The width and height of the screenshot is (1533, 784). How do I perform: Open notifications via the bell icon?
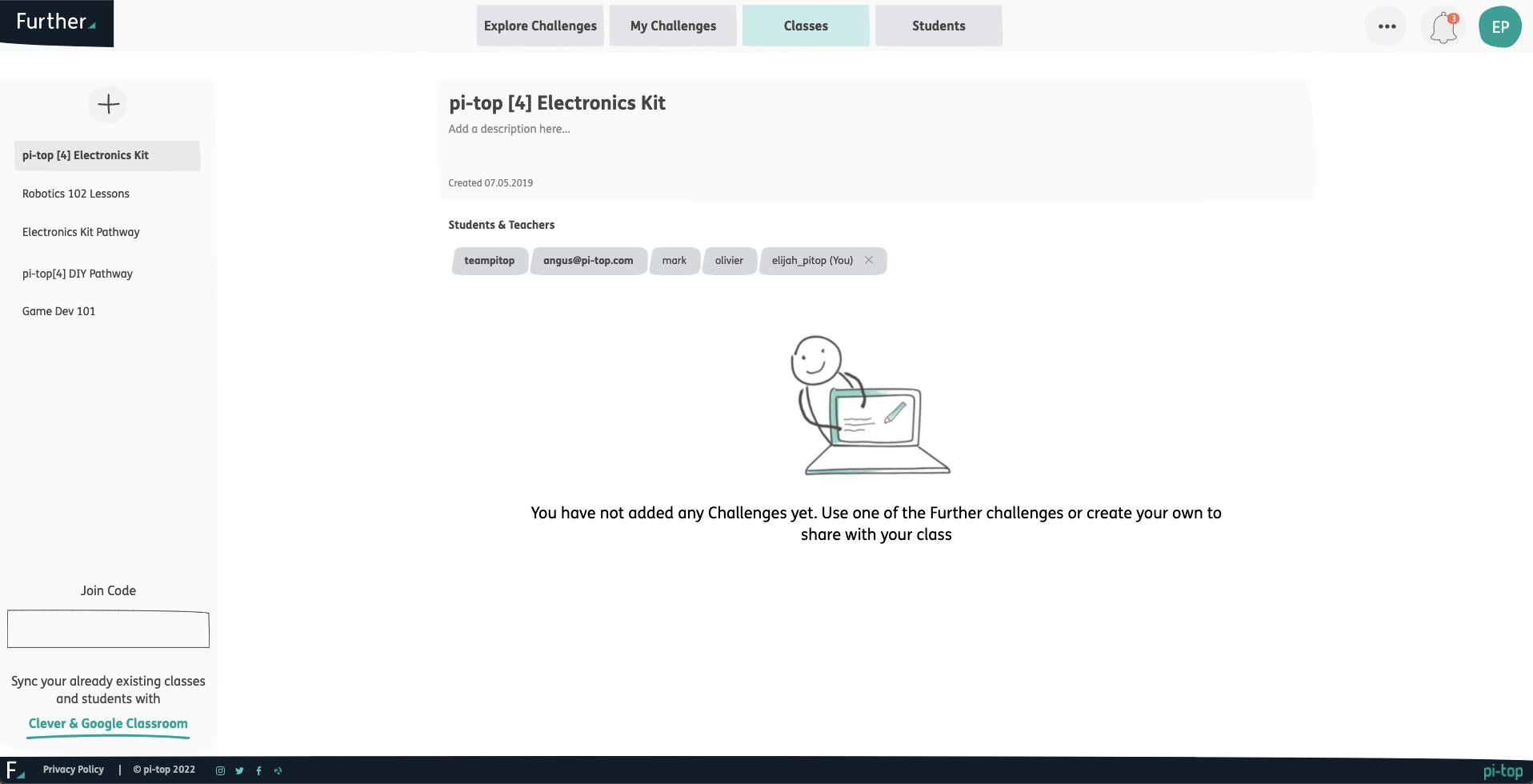click(x=1444, y=27)
